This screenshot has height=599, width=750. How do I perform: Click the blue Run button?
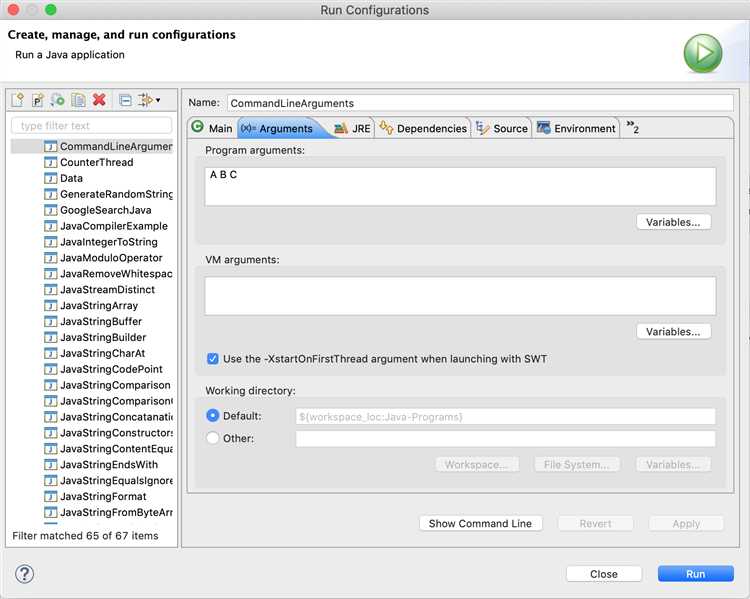[x=695, y=574]
